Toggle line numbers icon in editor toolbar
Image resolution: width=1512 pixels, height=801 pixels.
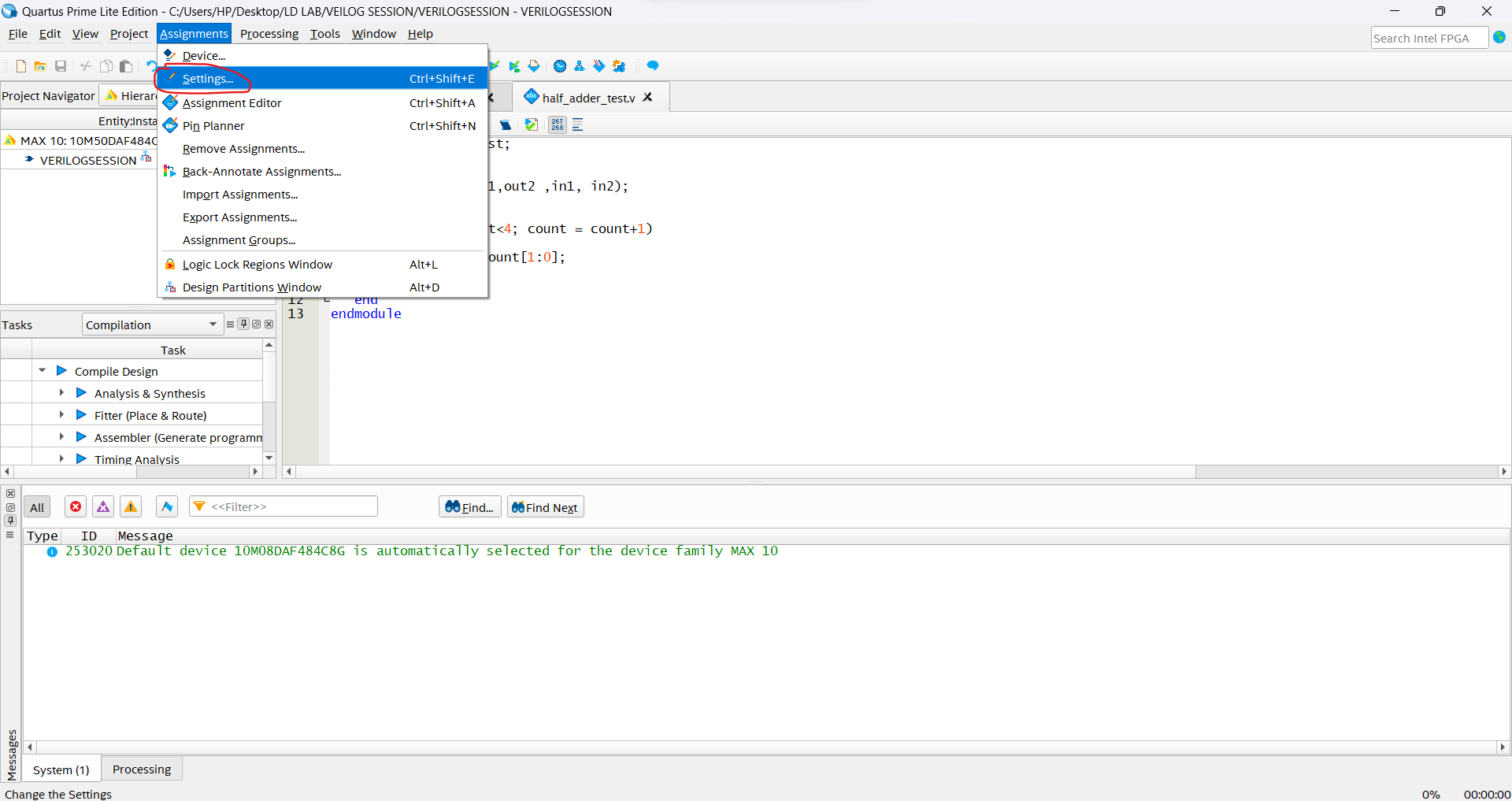coord(558,124)
